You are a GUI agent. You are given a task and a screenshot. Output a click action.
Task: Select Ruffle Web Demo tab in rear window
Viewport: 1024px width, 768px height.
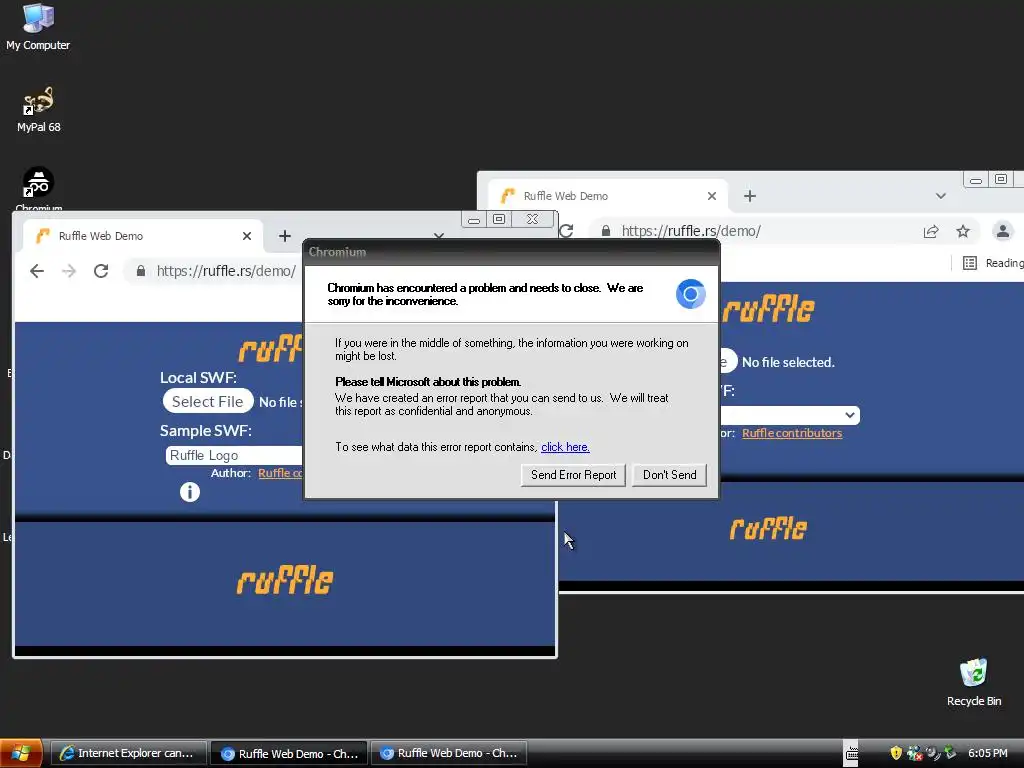point(607,196)
